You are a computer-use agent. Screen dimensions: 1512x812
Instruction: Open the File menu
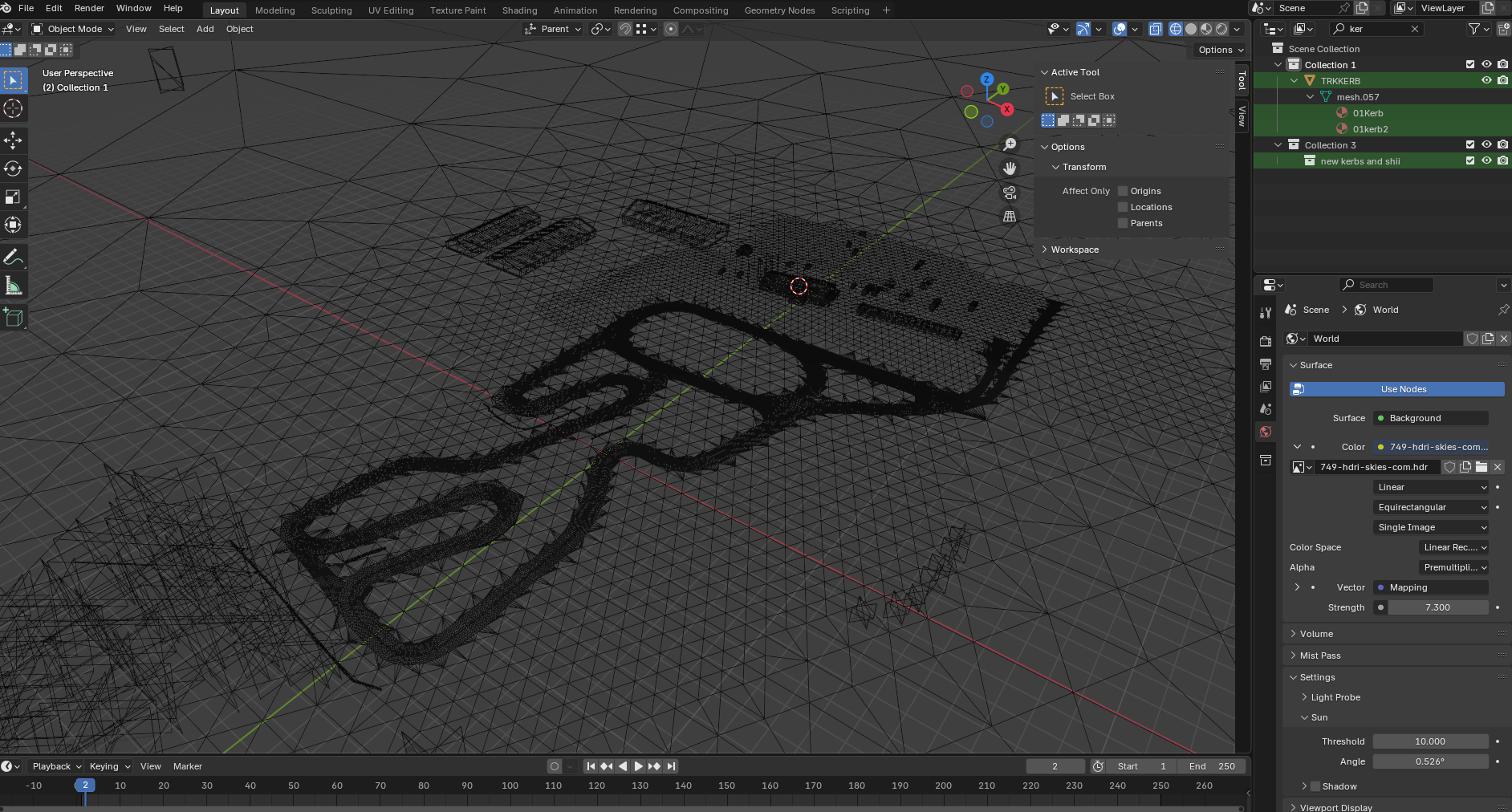click(26, 8)
